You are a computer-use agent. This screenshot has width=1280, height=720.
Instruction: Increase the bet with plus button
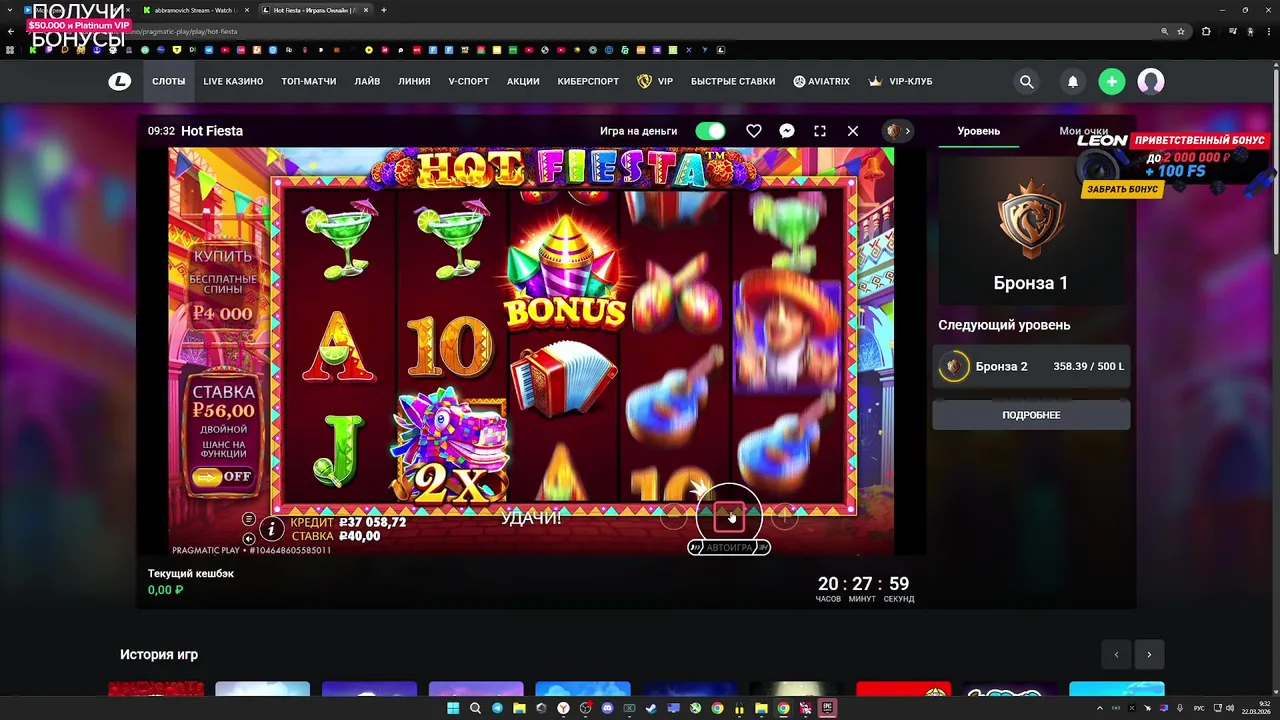click(785, 517)
